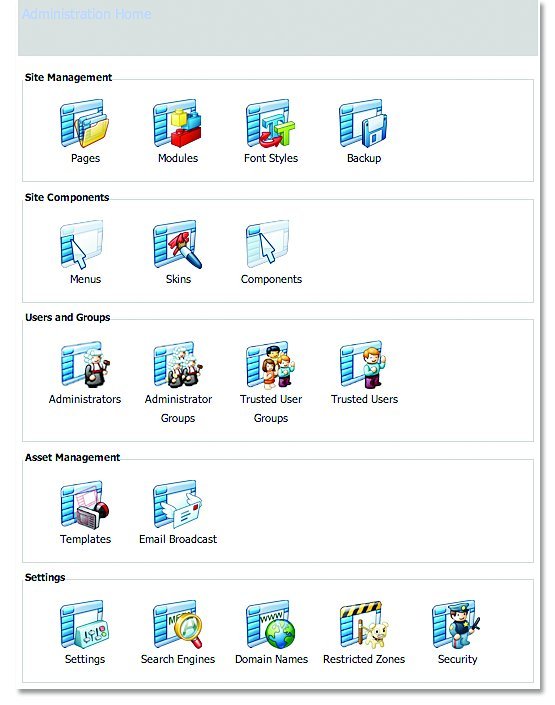Open Administrator Groups icon
The height and width of the screenshot is (705, 555).
click(x=178, y=365)
